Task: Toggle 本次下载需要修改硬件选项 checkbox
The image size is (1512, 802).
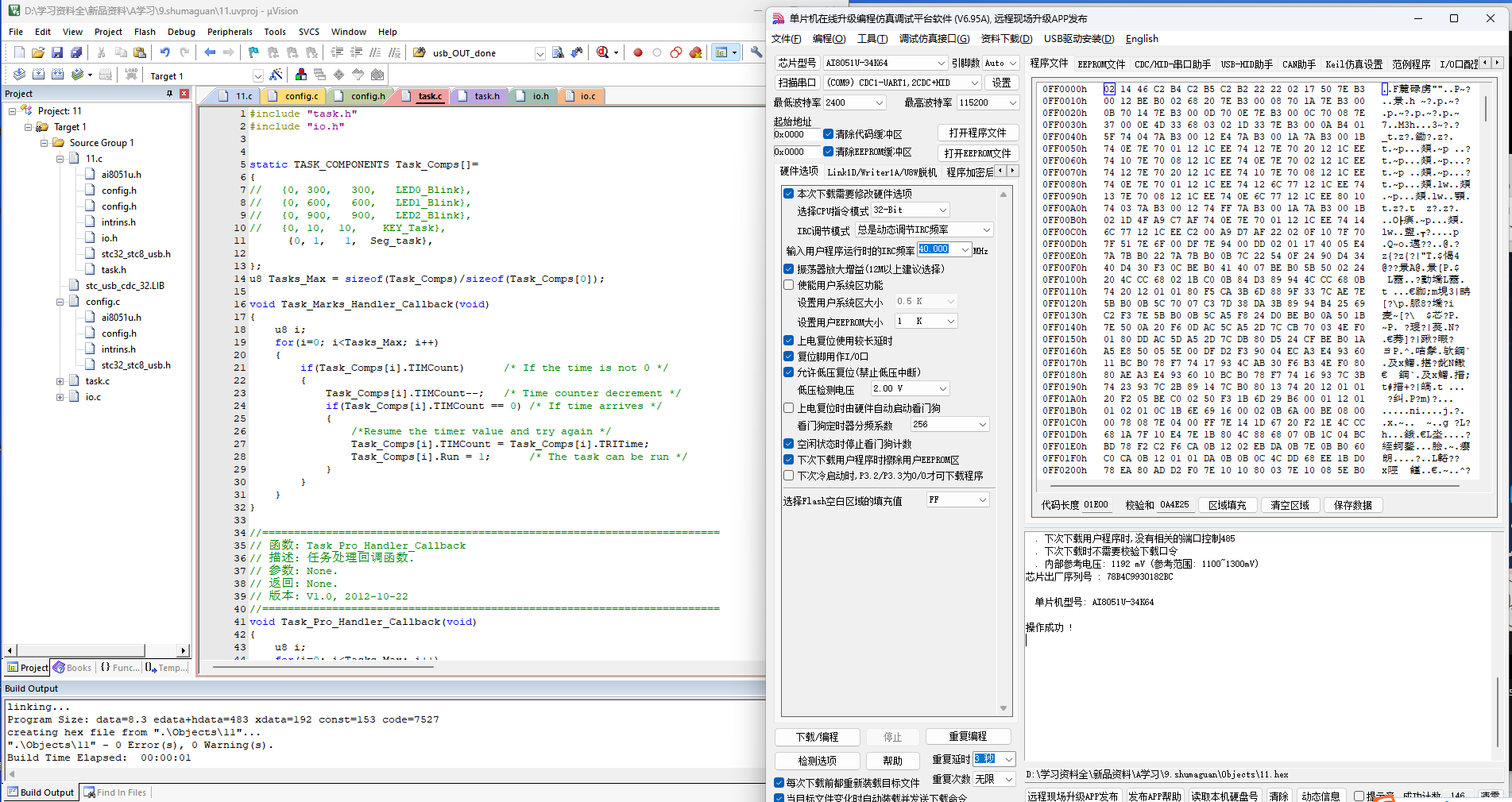Action: coord(788,194)
